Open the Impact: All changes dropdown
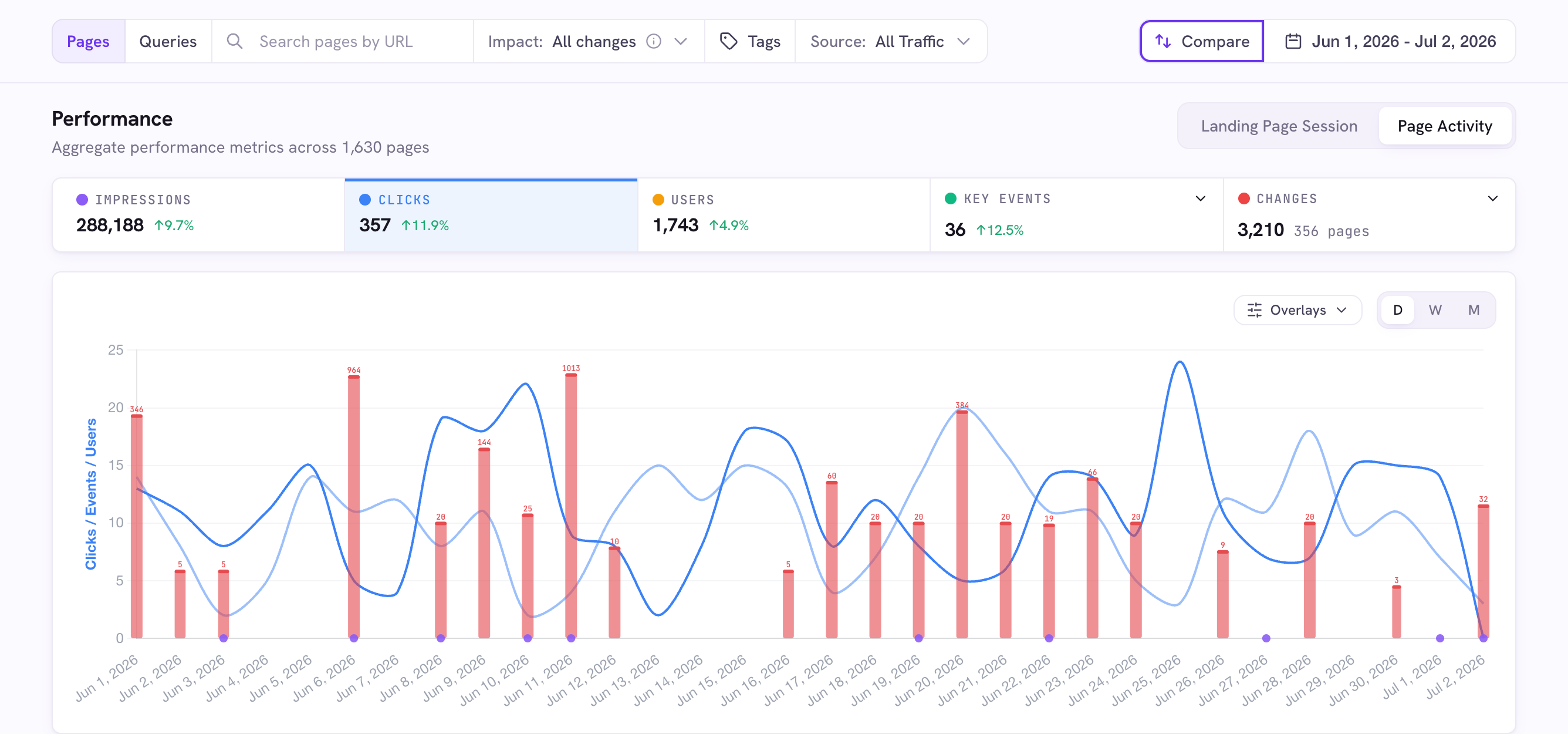Viewport: 1568px width, 734px height. pos(589,42)
